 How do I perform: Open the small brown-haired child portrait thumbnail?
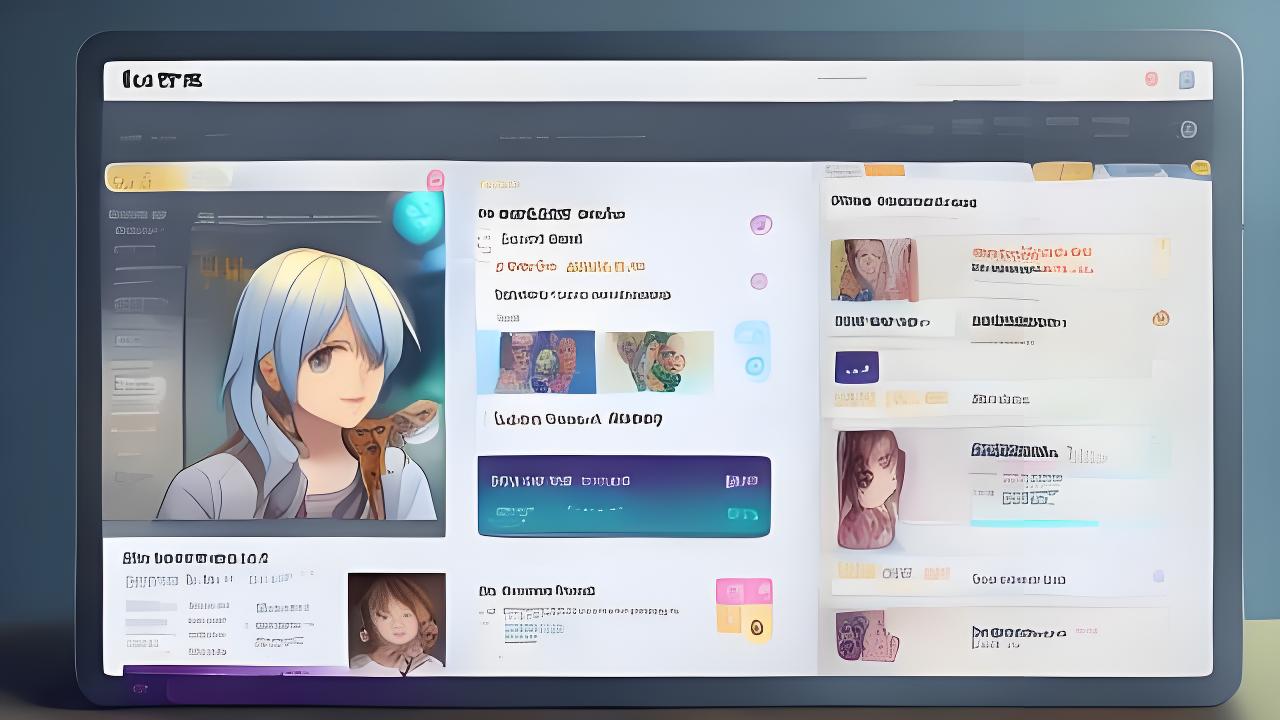397,619
